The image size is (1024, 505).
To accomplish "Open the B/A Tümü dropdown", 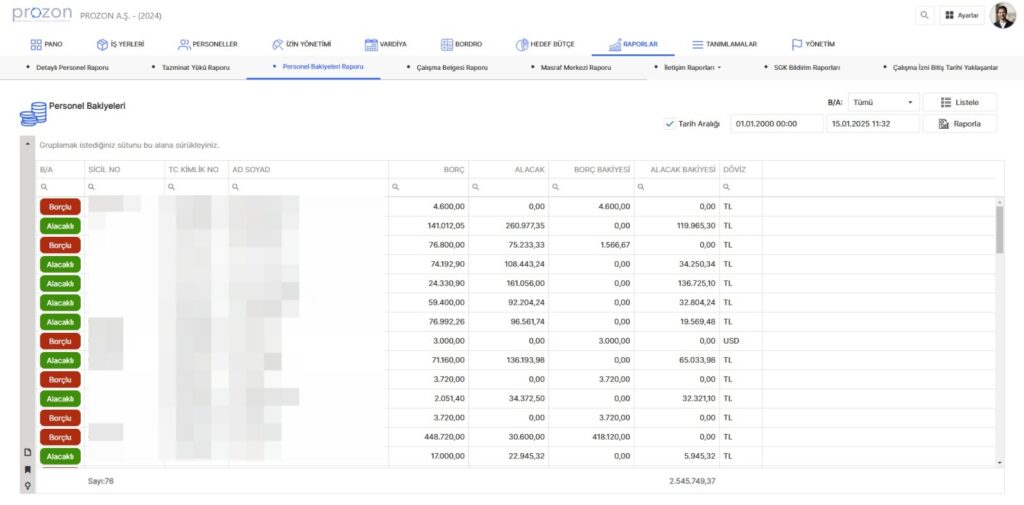I will (883, 102).
